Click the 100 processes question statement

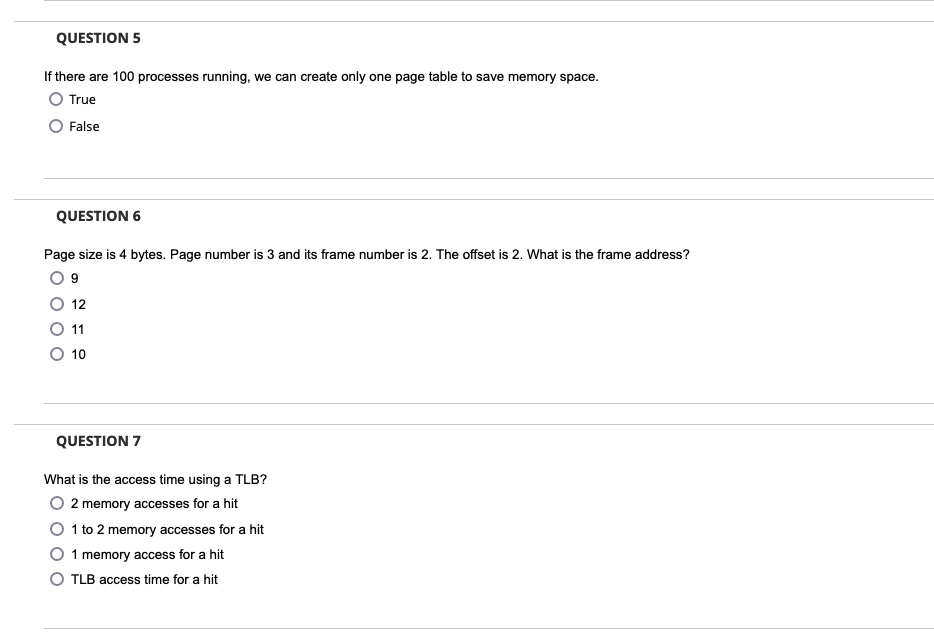pos(321,75)
